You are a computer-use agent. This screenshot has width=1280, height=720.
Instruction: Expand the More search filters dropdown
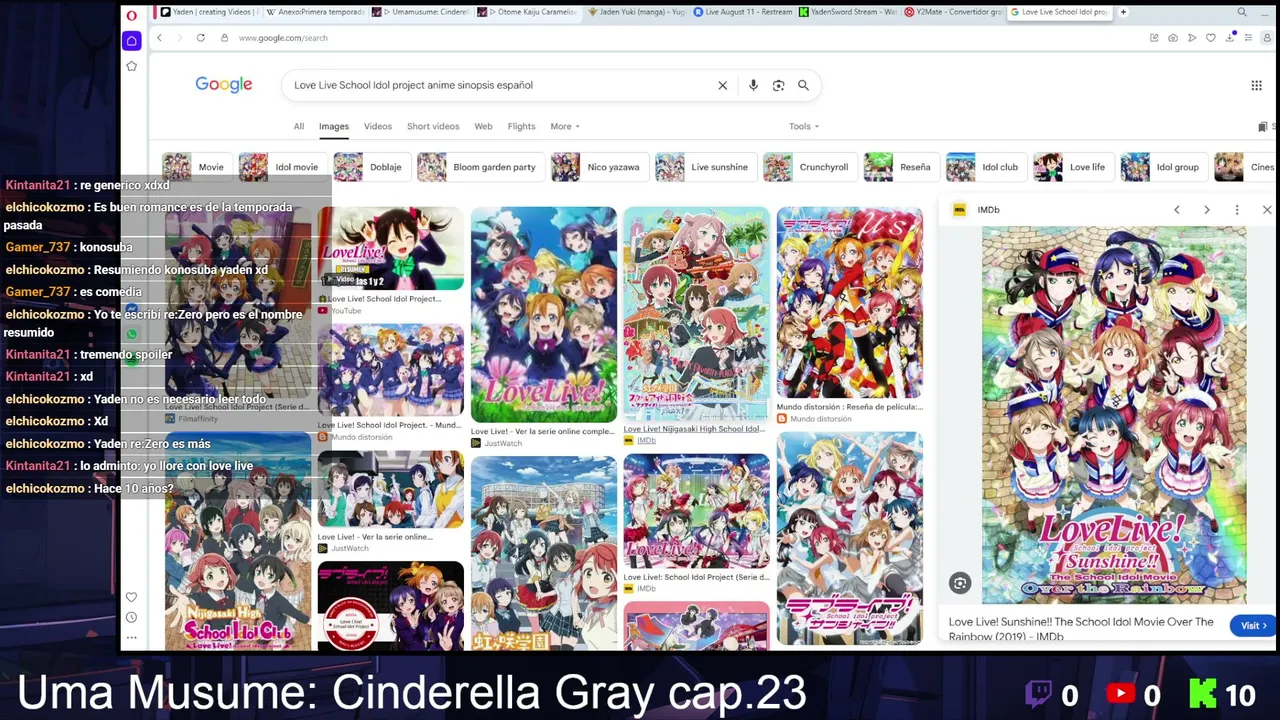pyautogui.click(x=565, y=127)
